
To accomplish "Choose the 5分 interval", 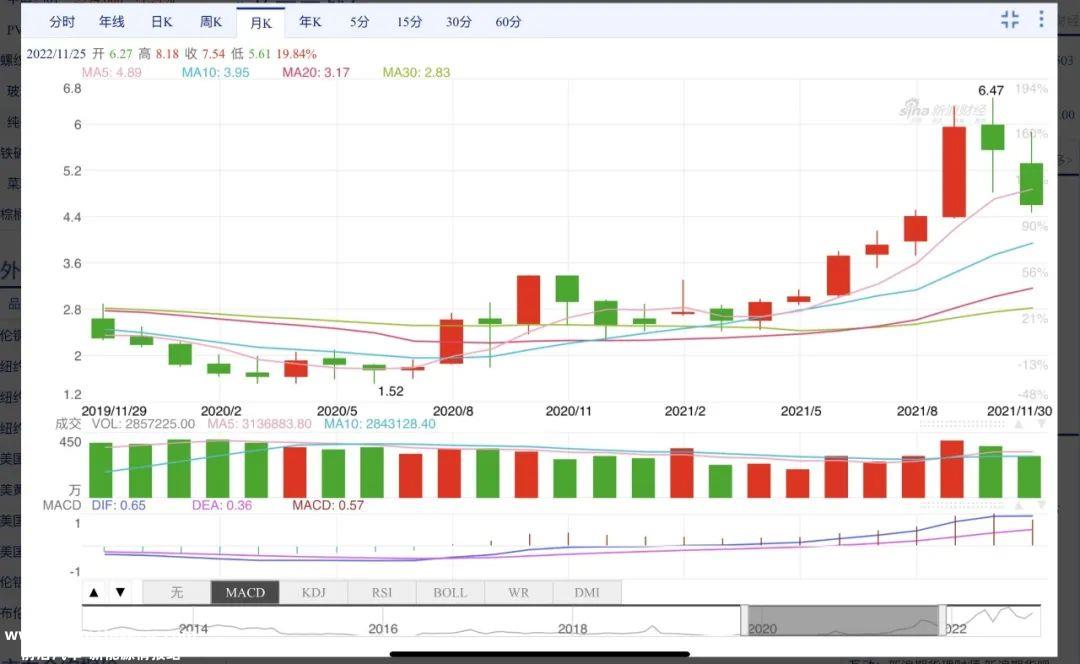I will tap(360, 22).
